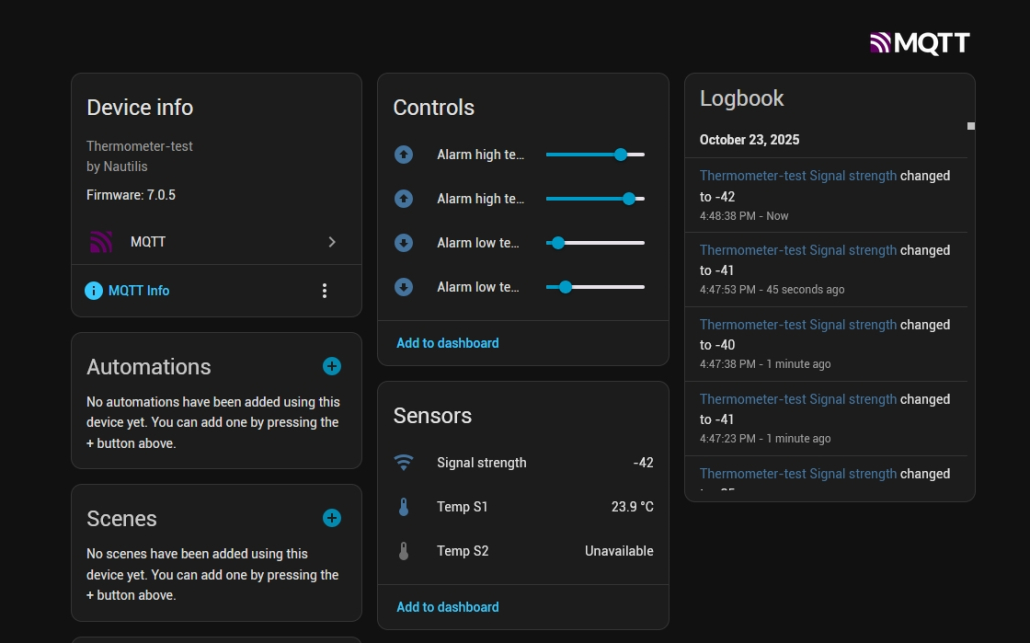The width and height of the screenshot is (1030, 643).
Task: Click the grey thermometer icon for Temp S2
Action: 403,551
